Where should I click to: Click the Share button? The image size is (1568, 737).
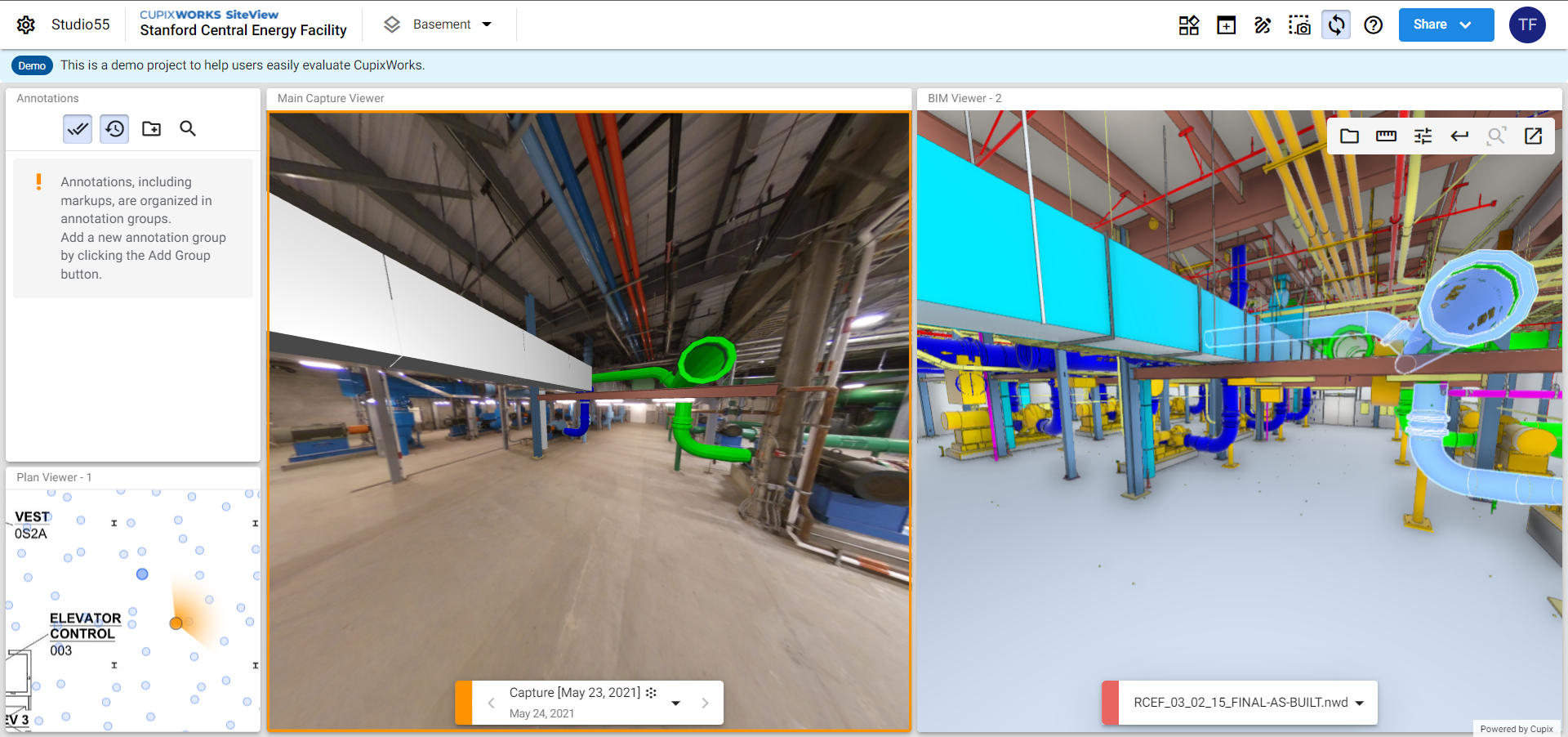point(1445,25)
